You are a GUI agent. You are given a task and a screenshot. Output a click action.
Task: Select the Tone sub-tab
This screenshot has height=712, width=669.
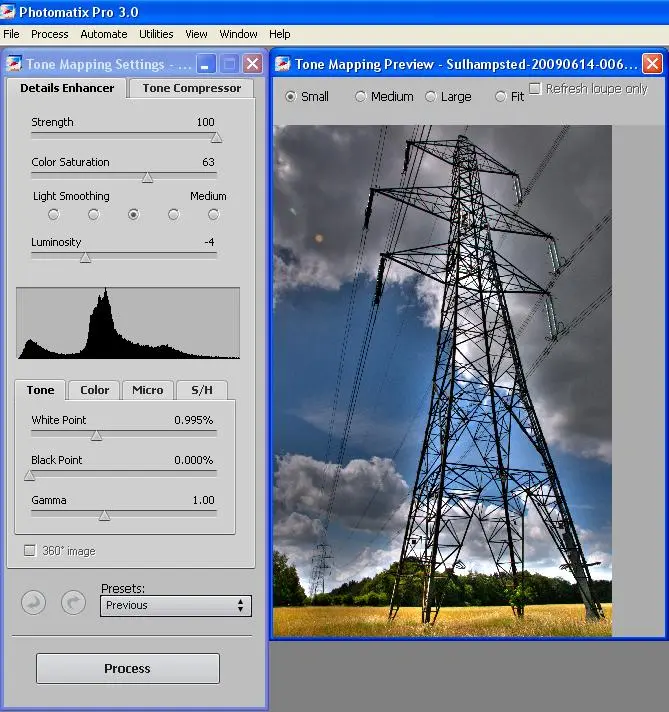40,390
